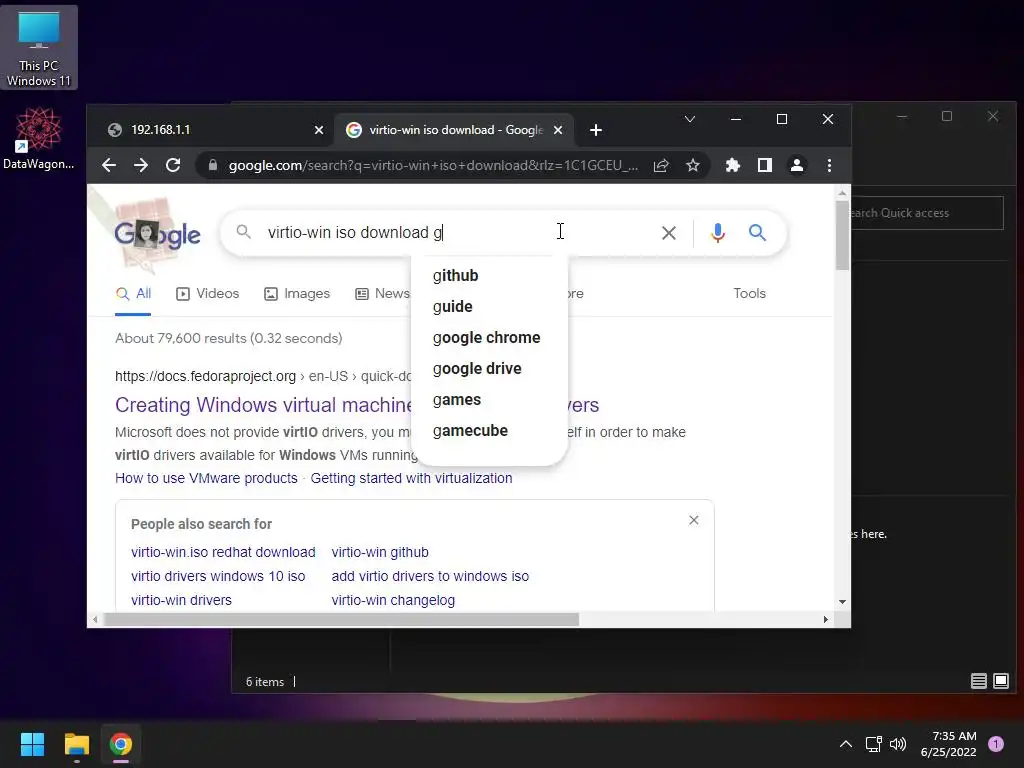Search virtio drivers windows 10 iso

pyautogui.click(x=218, y=576)
